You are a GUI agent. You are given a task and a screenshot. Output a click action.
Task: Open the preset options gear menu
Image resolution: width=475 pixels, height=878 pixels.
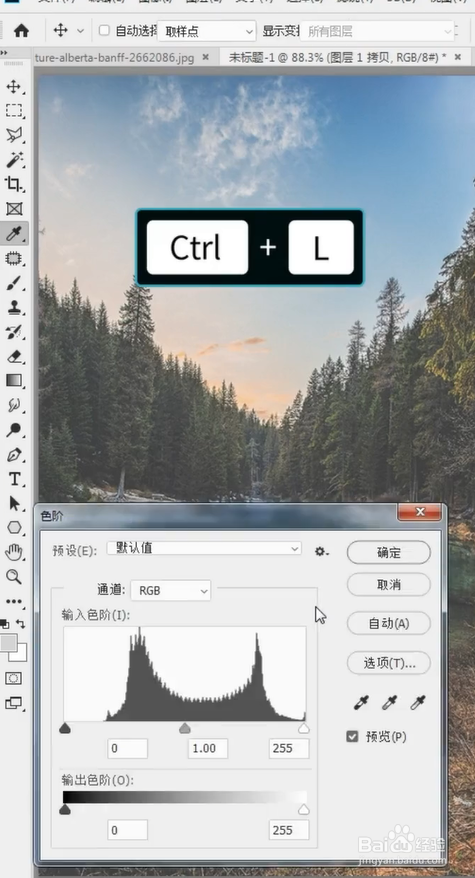point(322,552)
